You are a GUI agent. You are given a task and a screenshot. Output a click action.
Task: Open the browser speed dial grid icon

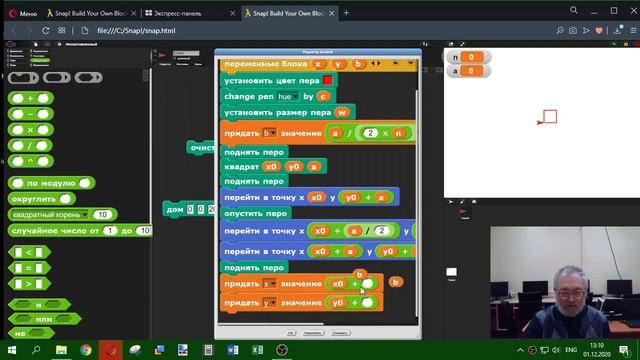(x=62, y=31)
